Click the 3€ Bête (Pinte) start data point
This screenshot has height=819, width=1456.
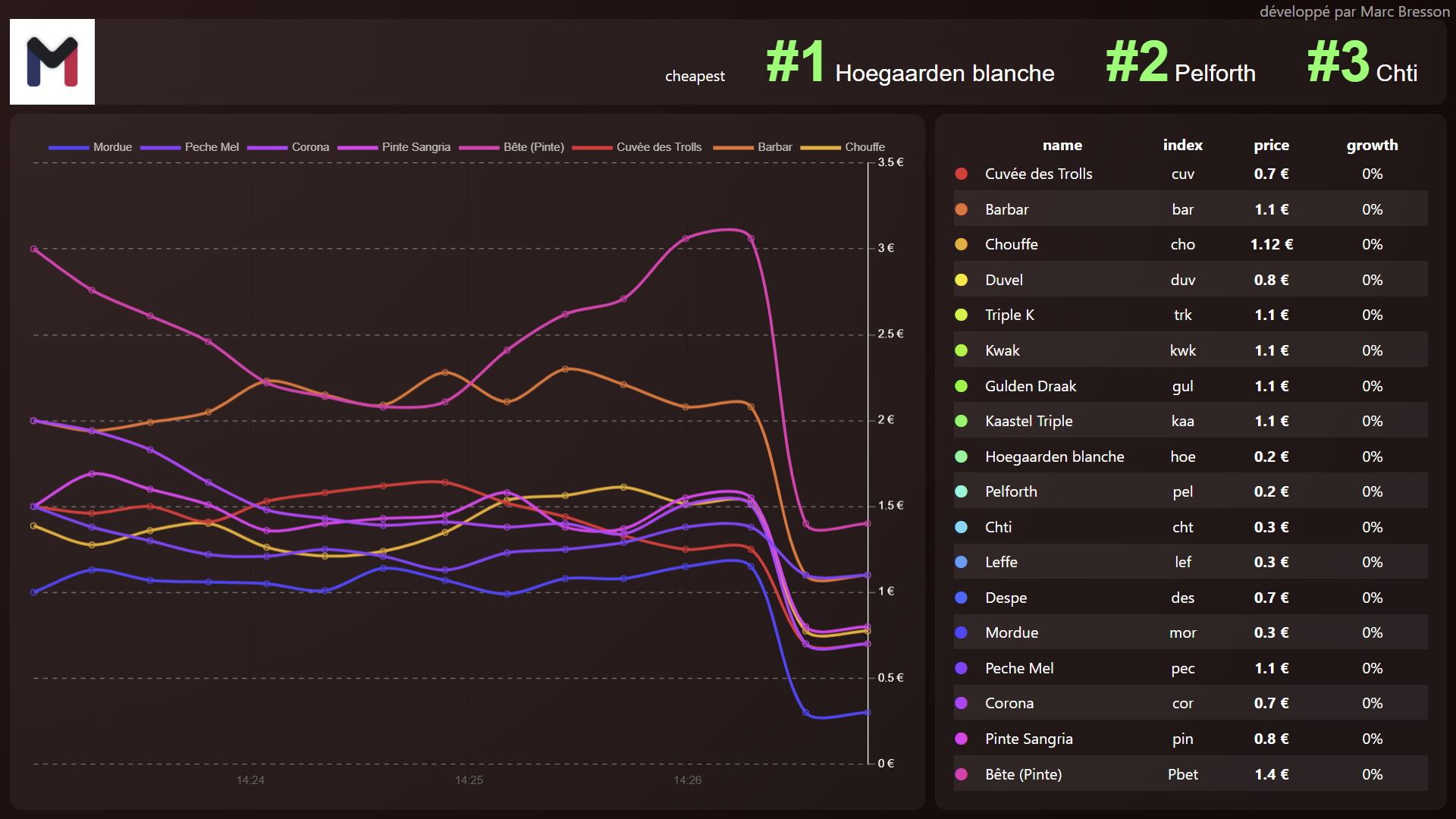click(34, 249)
